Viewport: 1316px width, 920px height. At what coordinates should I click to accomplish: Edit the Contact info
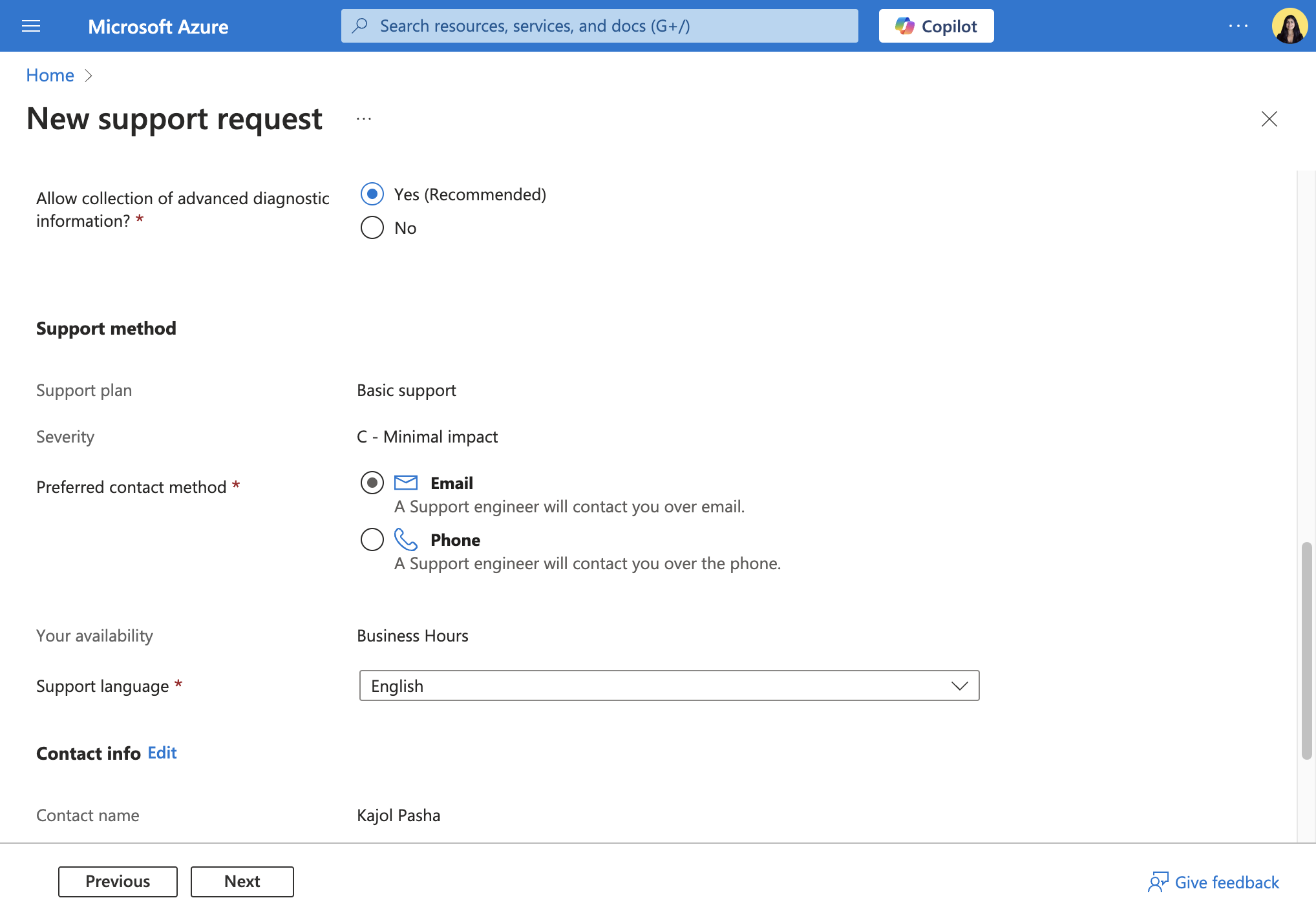(x=162, y=753)
